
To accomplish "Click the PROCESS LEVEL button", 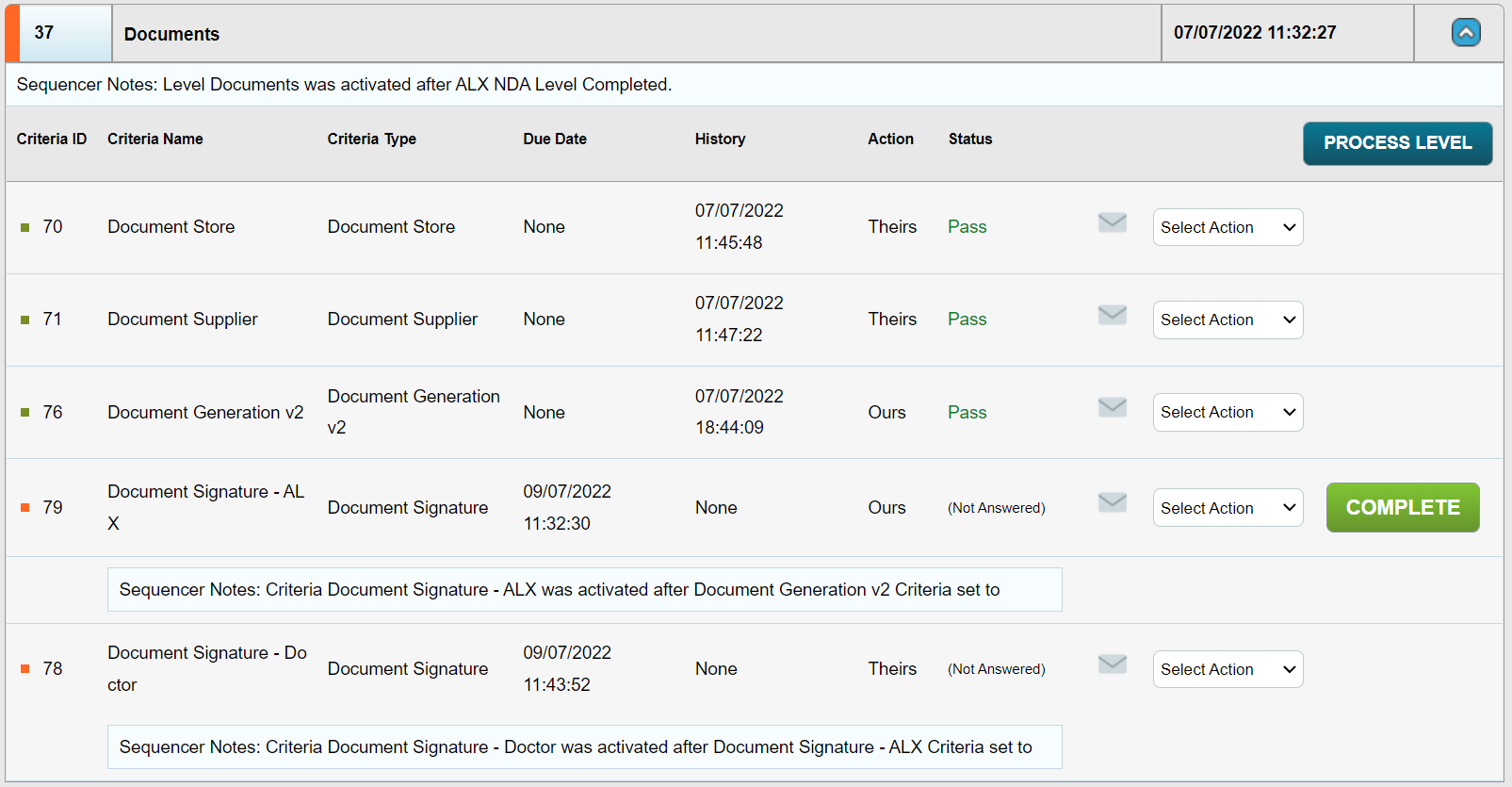I will click(x=1397, y=143).
